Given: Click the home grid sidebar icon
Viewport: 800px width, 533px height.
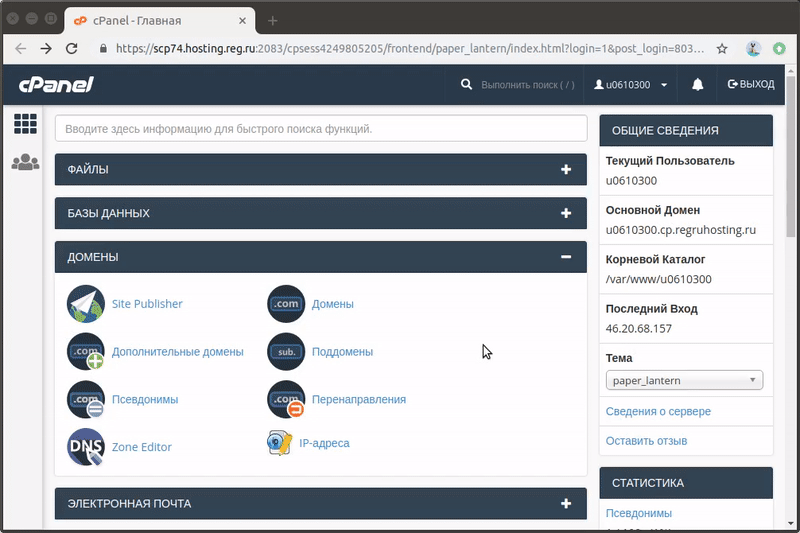Looking at the screenshot, I should (x=25, y=124).
